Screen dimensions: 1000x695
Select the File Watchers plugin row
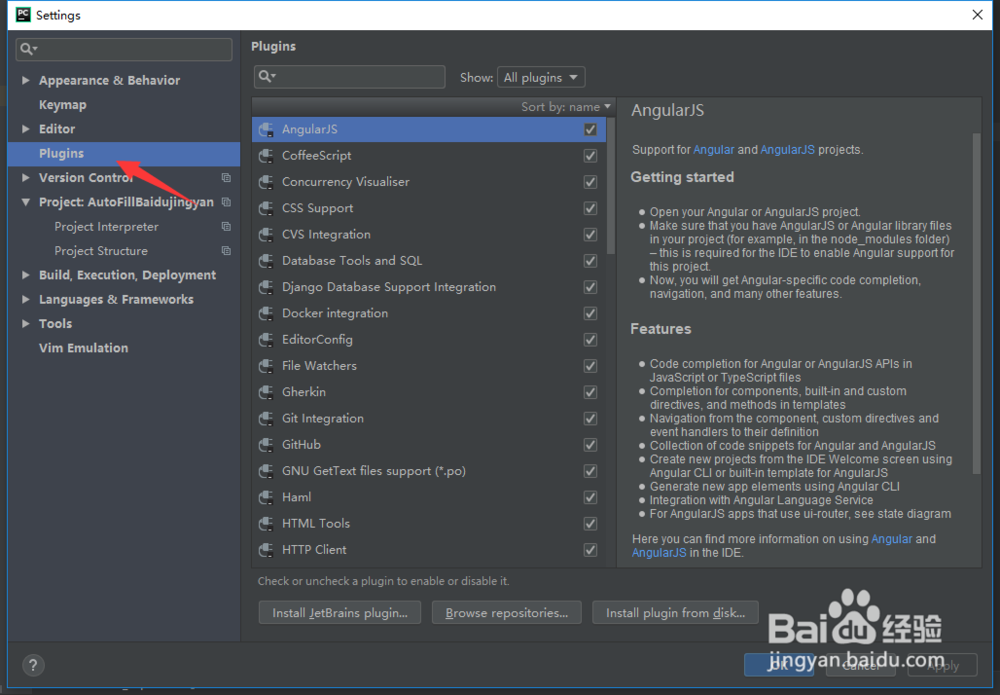tap(429, 366)
